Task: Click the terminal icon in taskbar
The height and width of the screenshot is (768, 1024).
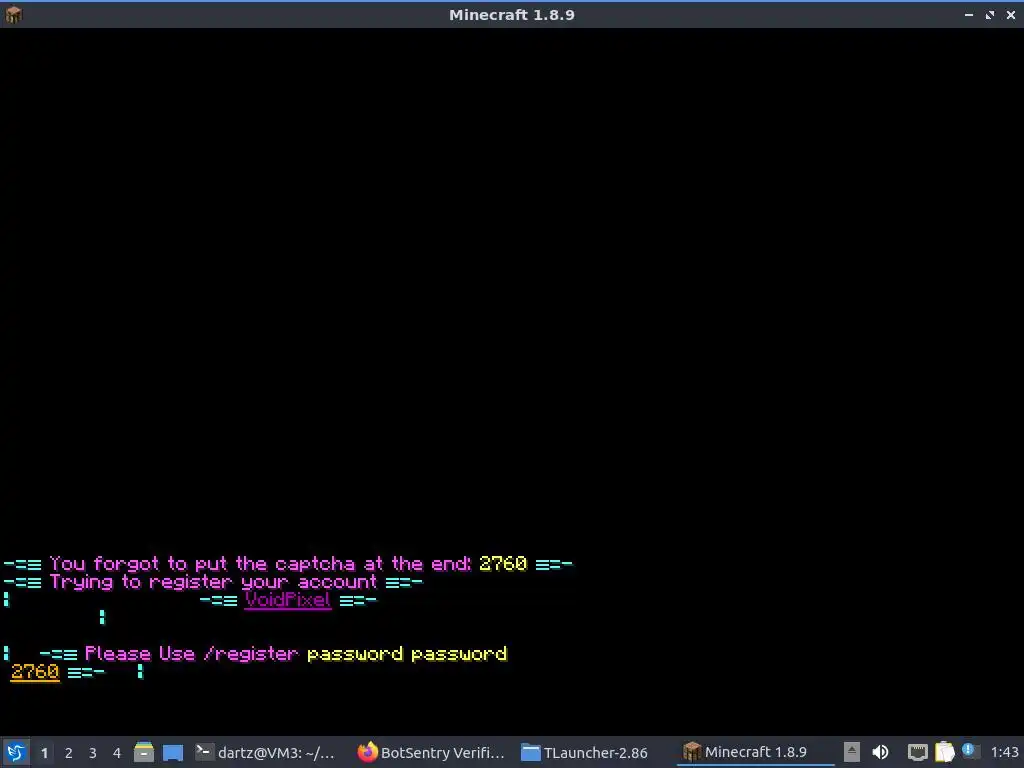Action: pos(204,752)
